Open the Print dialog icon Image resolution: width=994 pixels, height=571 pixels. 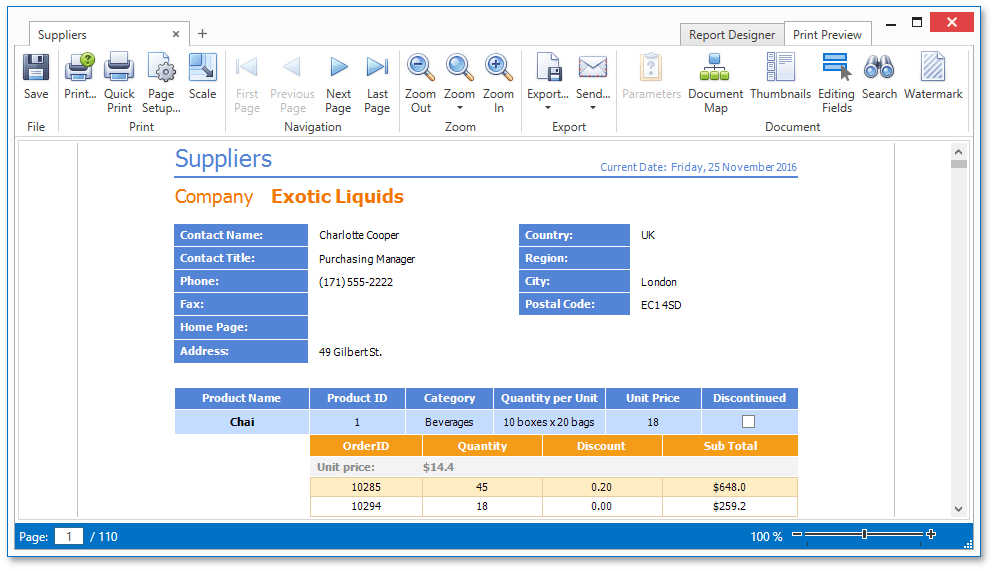point(80,68)
